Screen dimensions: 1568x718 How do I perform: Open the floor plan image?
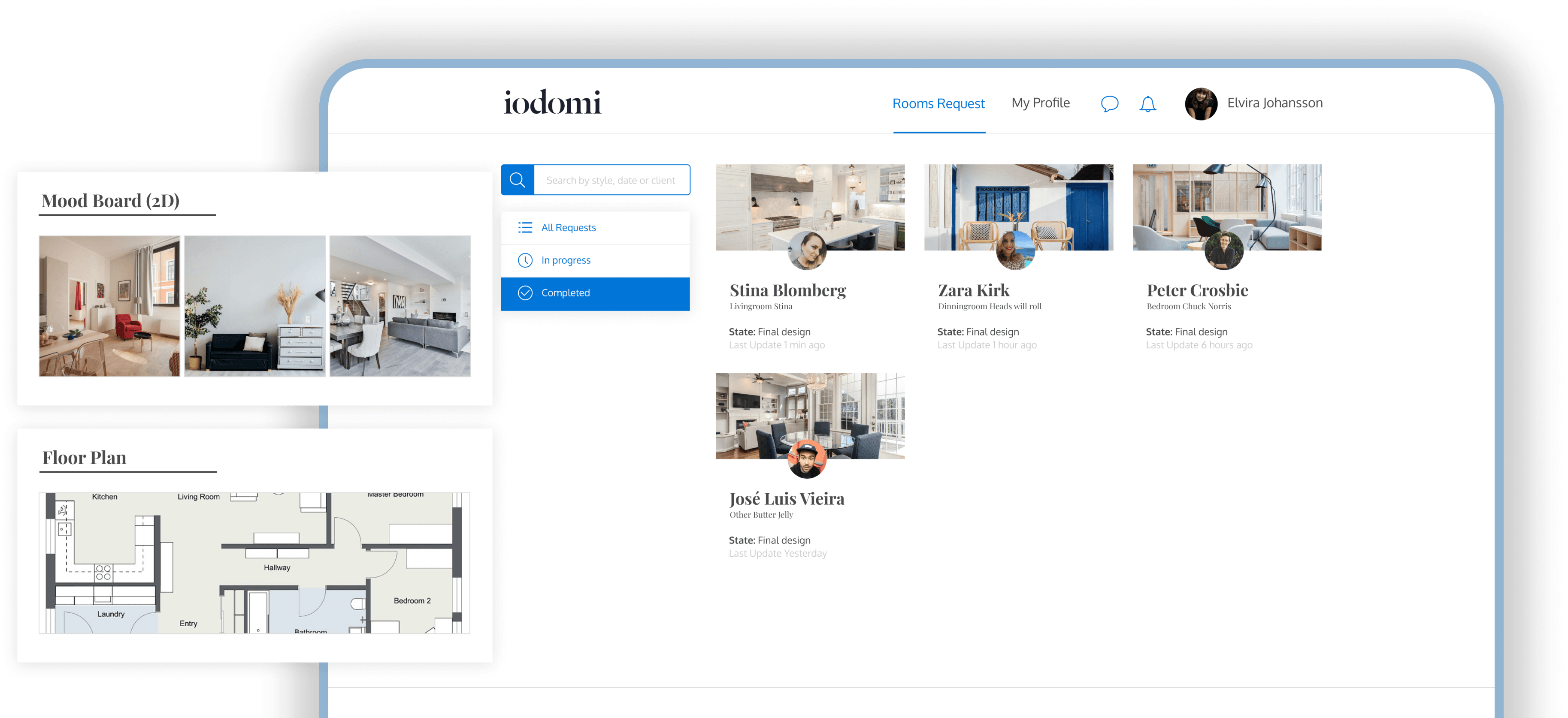coord(254,563)
